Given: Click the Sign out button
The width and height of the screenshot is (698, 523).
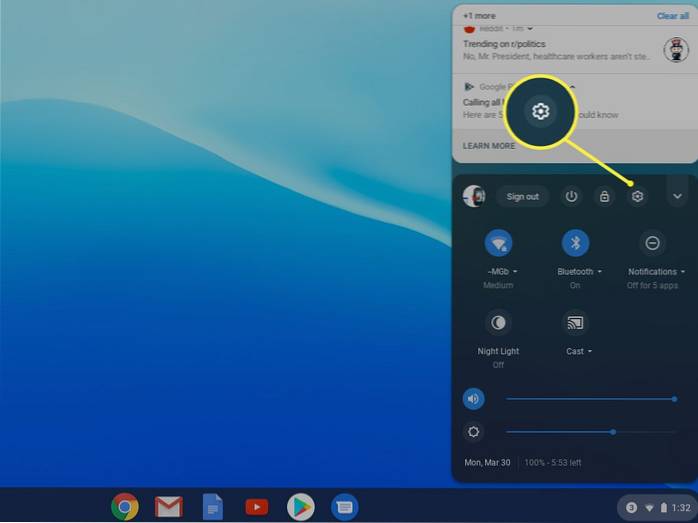Looking at the screenshot, I should [522, 196].
